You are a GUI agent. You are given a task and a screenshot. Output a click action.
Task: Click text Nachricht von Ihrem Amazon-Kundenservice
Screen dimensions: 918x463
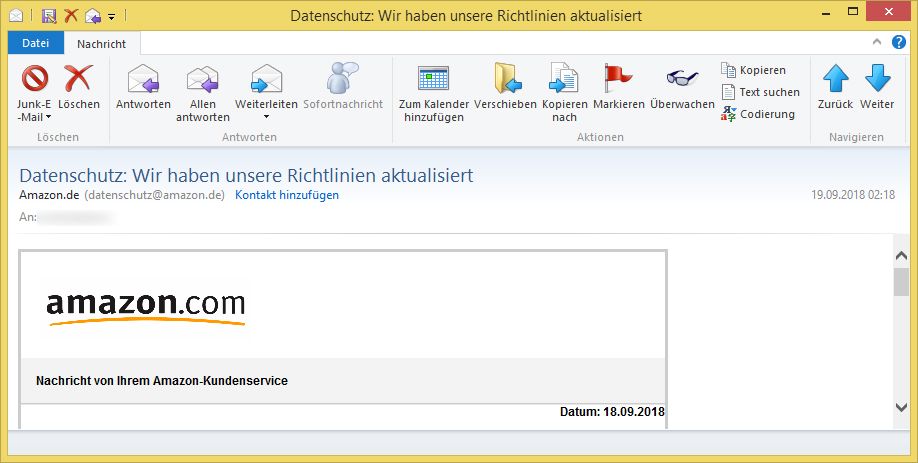pos(162,380)
